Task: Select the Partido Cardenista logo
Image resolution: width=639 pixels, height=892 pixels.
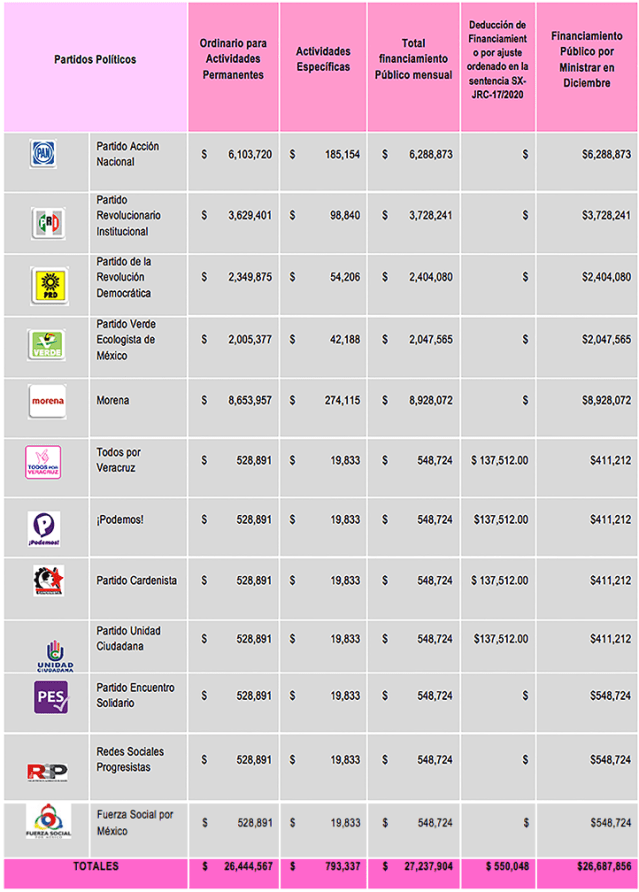Action: pyautogui.click(x=47, y=581)
